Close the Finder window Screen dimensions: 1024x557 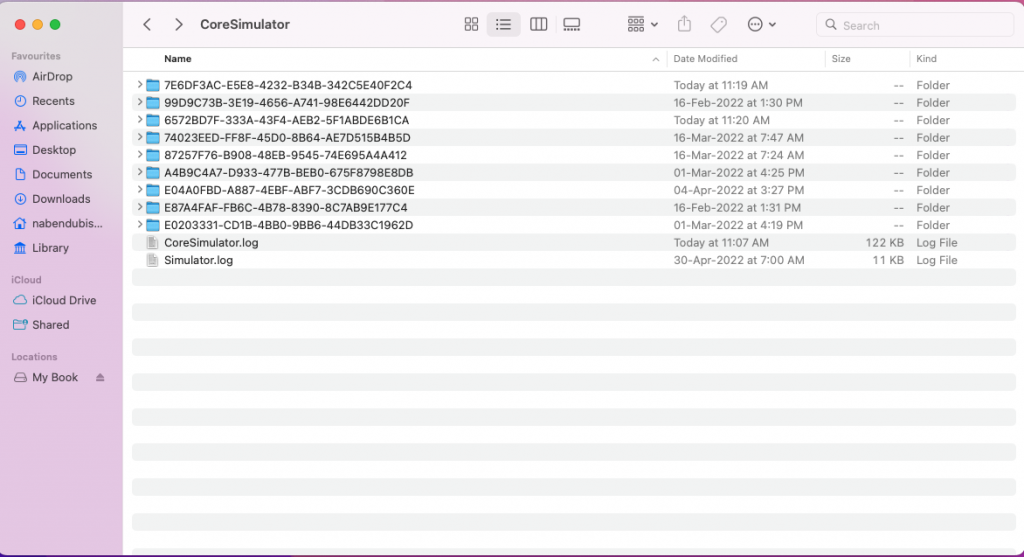20,25
